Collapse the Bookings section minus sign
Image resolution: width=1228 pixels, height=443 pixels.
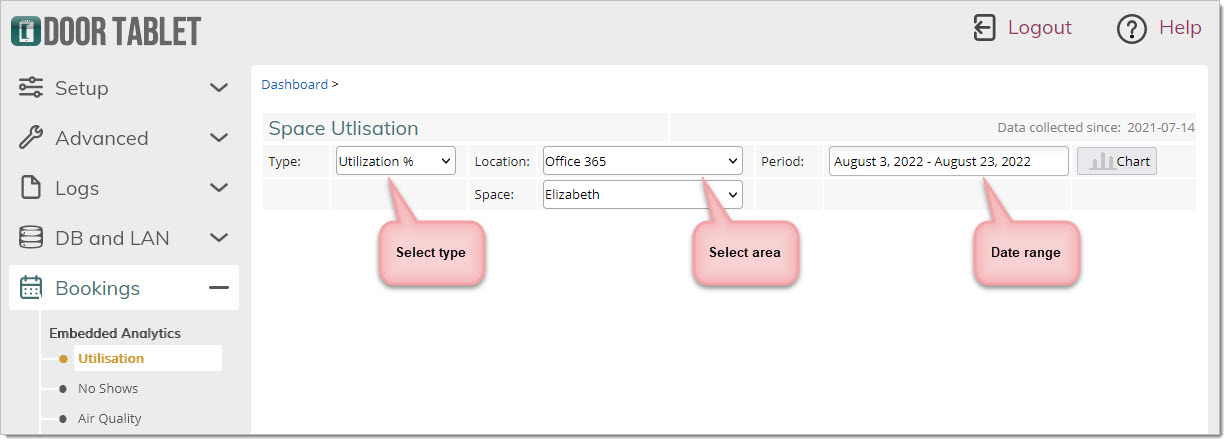pyautogui.click(x=219, y=288)
